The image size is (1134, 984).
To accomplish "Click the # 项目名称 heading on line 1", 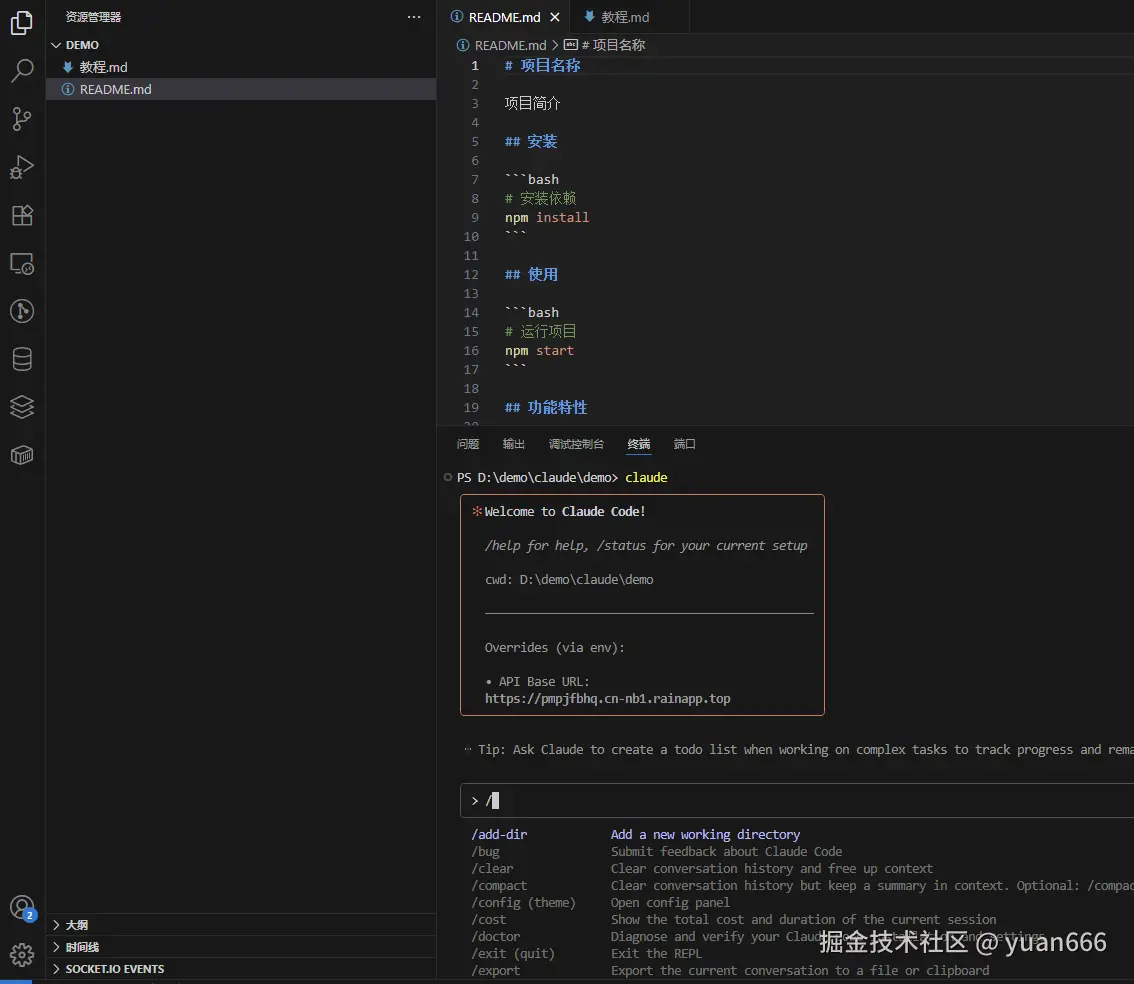I will tap(542, 66).
